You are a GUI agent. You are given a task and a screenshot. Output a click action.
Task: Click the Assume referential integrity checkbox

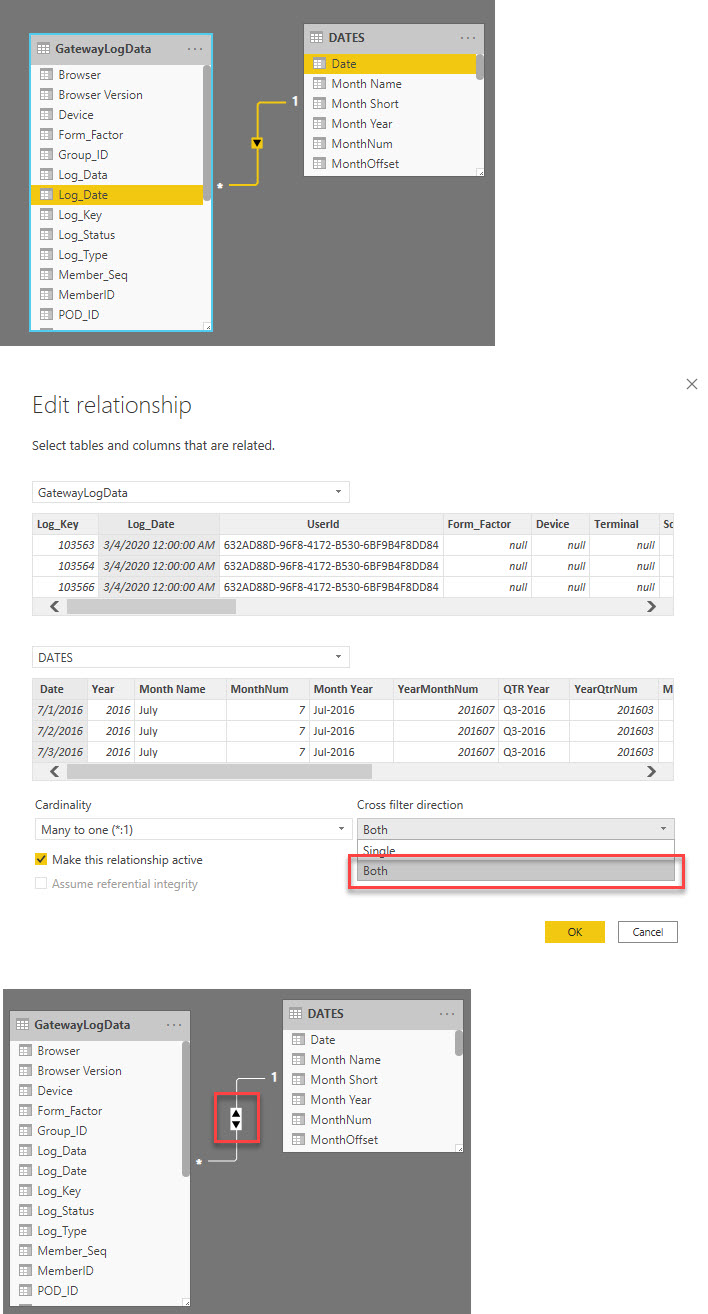pos(41,884)
